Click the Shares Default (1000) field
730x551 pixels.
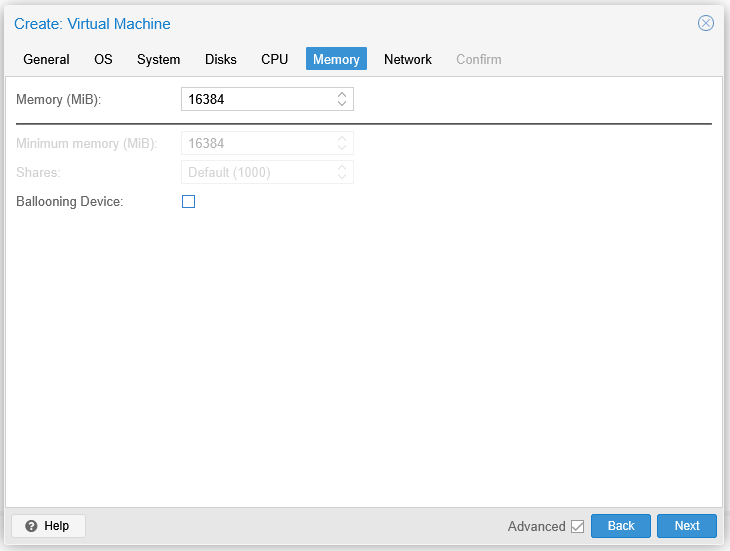pos(257,172)
